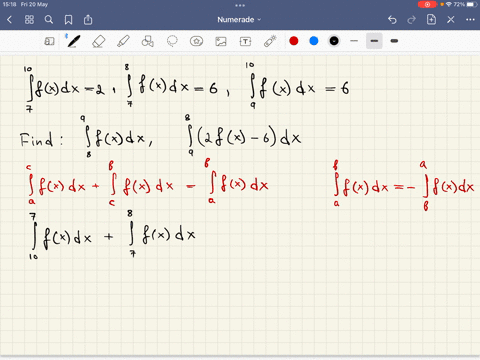Choose the black pen color
Viewport: 480px width, 360px height.
pos(334,41)
